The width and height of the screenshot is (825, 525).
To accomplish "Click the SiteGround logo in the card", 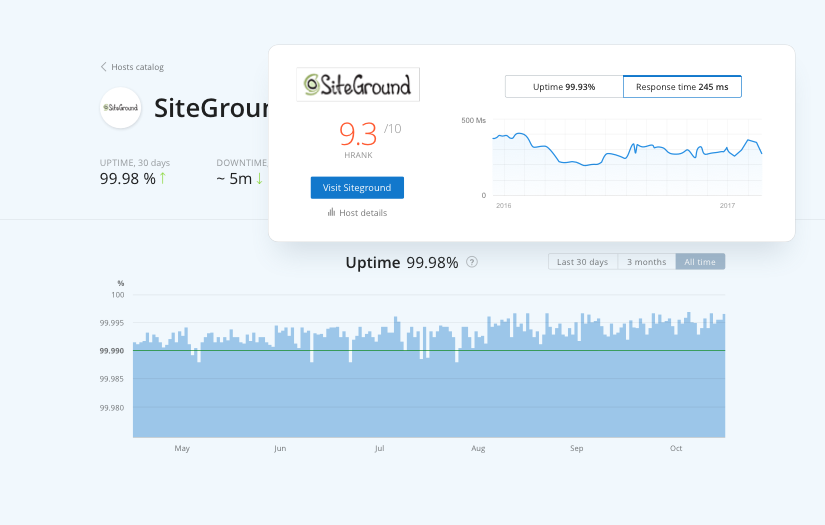I will [358, 84].
